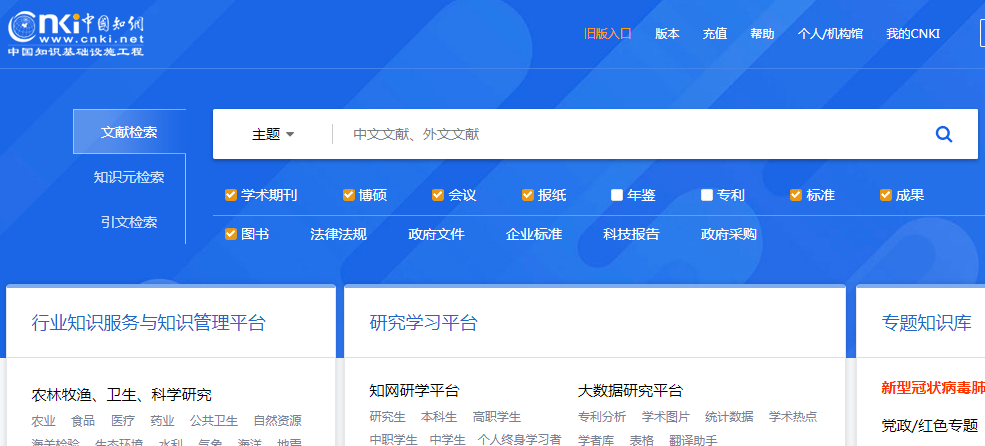985x446 pixels.
Task: Open the 旧版入口 link
Action: 607,34
